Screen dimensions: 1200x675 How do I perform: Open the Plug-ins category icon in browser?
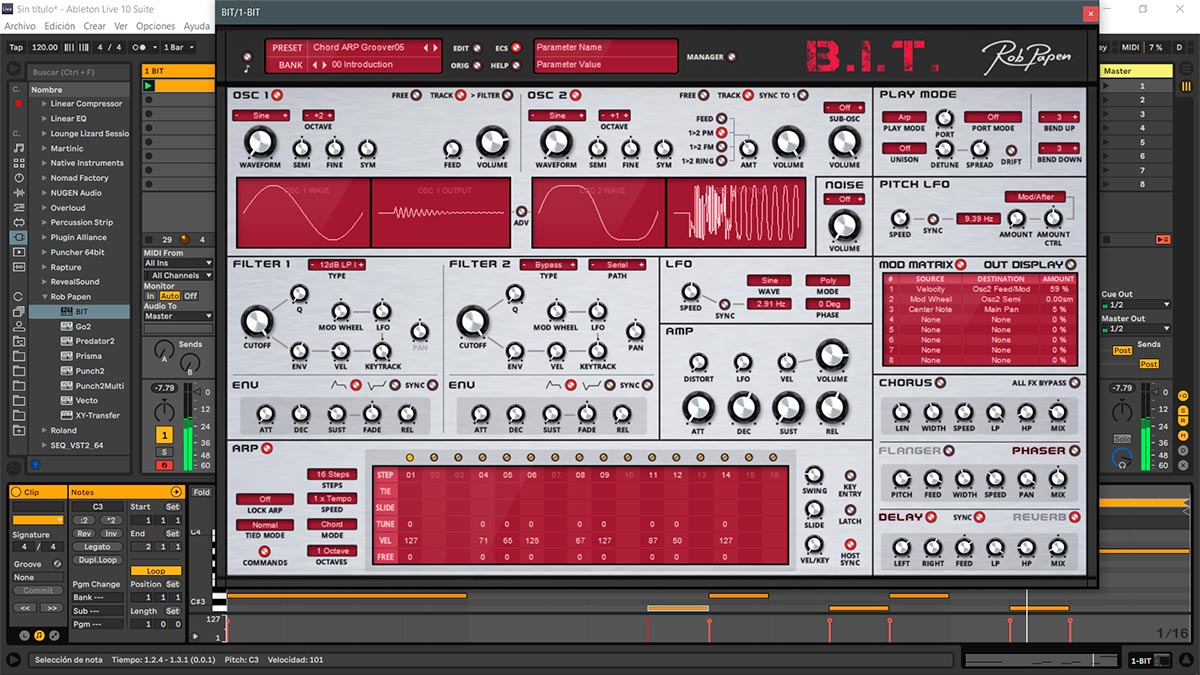(18, 237)
